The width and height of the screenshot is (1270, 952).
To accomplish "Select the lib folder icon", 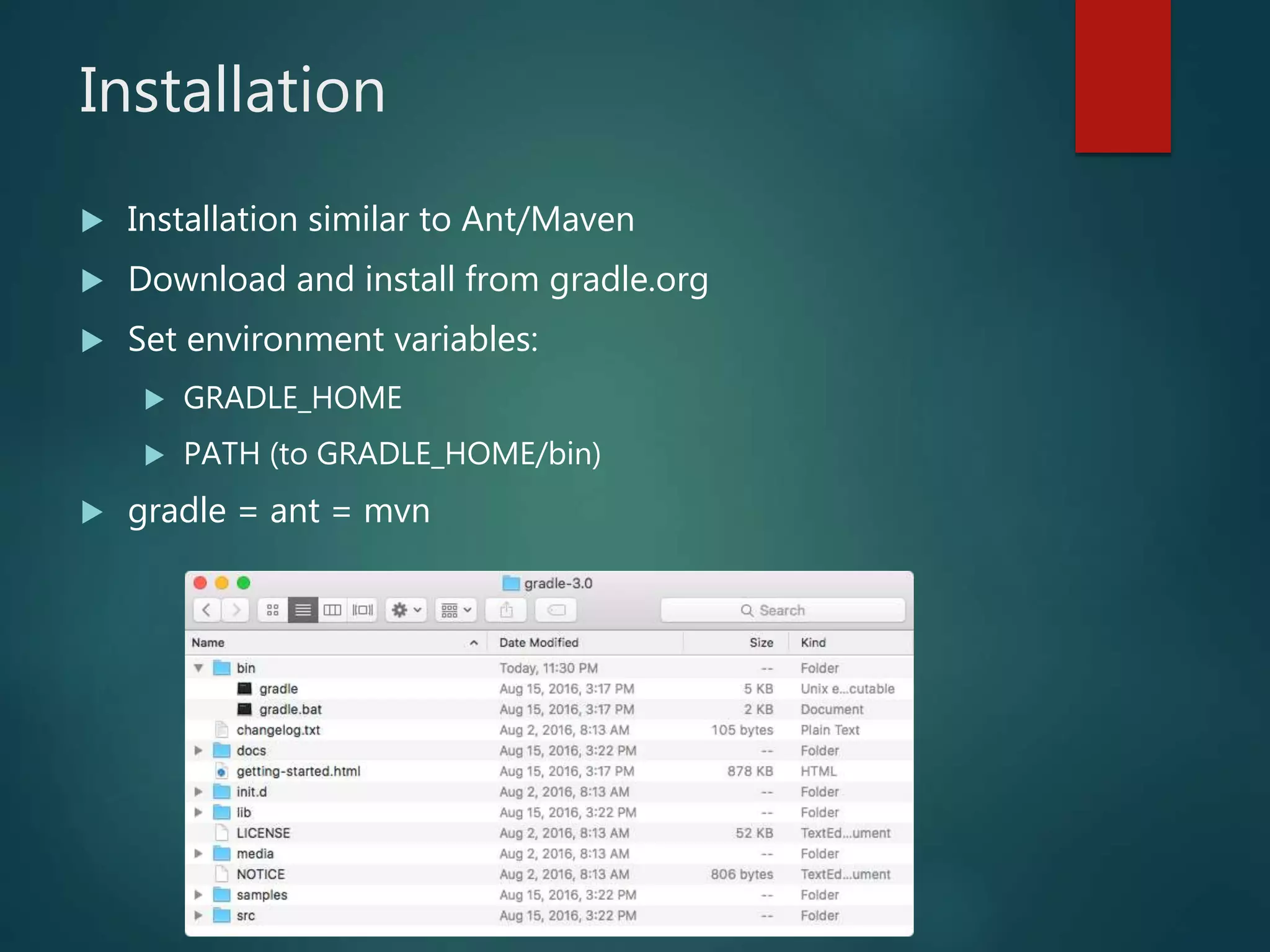I will coord(222,813).
